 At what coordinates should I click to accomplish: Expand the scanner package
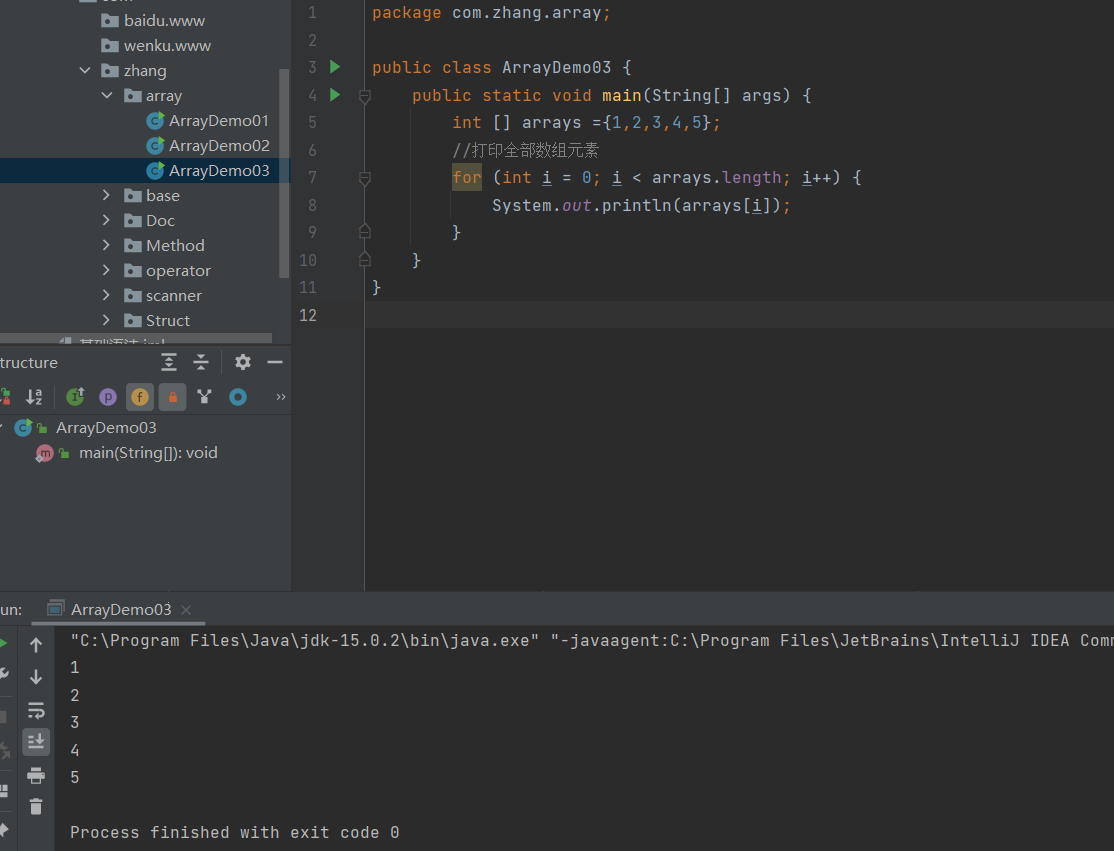pyautogui.click(x=107, y=295)
